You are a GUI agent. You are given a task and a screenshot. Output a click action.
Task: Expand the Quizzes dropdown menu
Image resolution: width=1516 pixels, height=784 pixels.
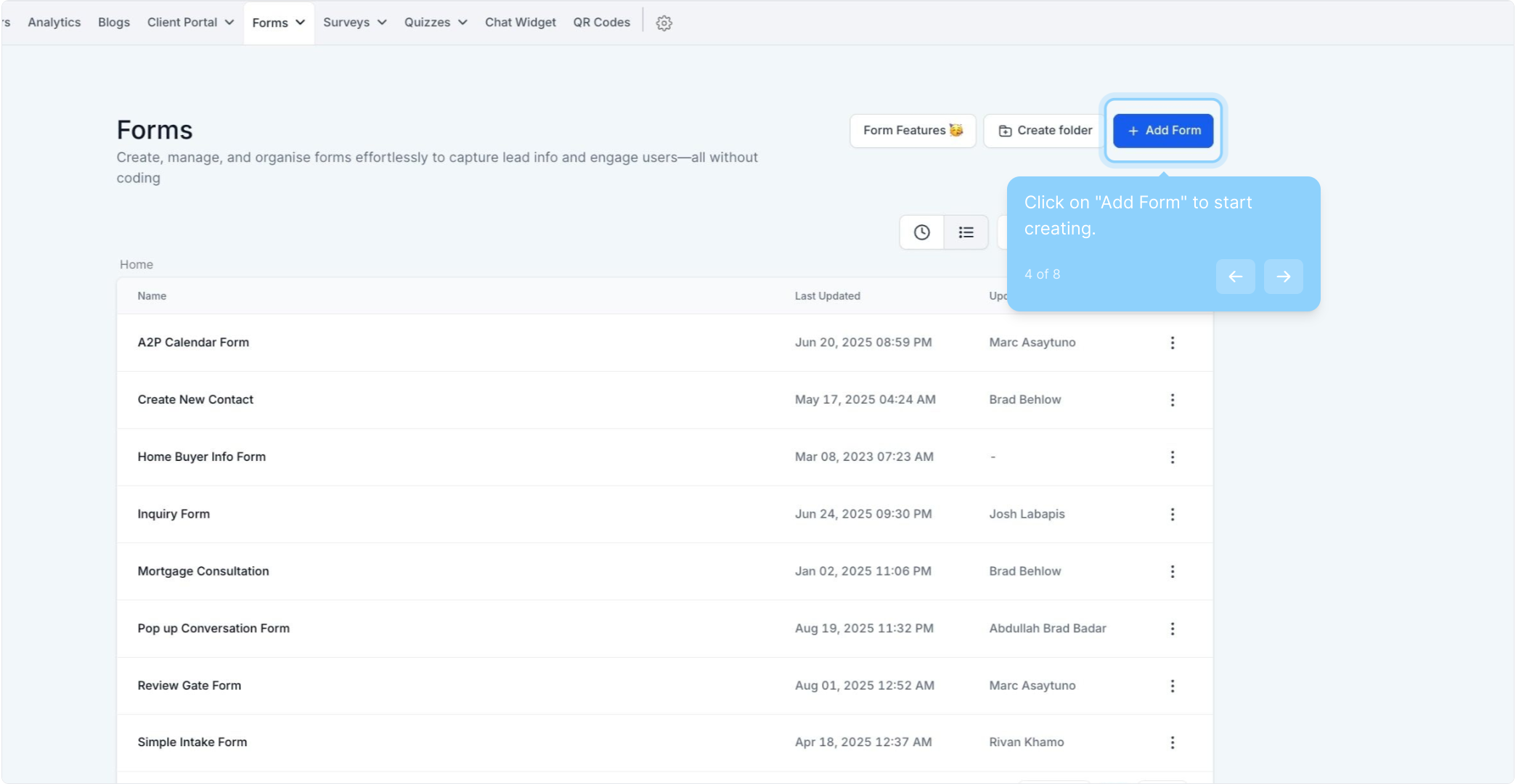[x=435, y=23]
